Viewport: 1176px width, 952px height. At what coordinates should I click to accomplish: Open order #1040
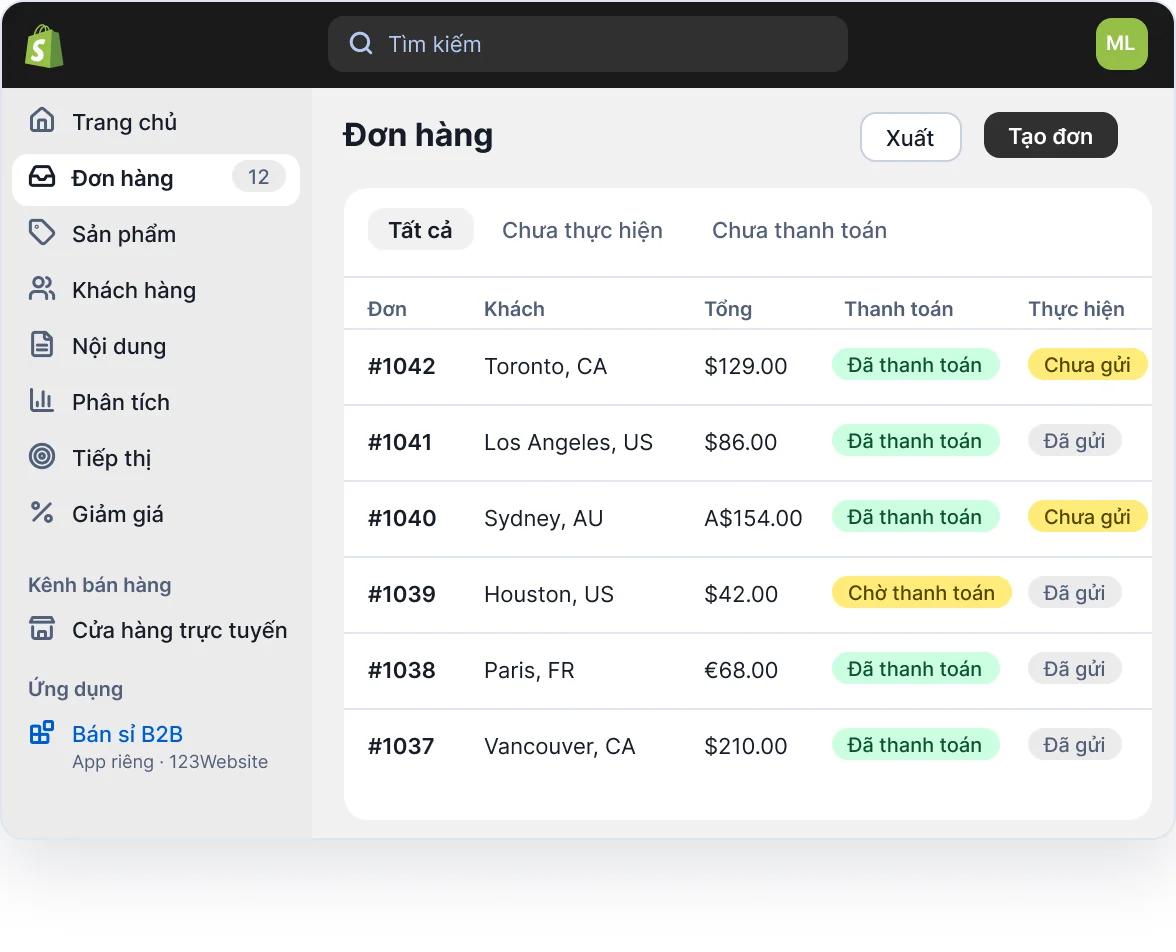click(402, 518)
